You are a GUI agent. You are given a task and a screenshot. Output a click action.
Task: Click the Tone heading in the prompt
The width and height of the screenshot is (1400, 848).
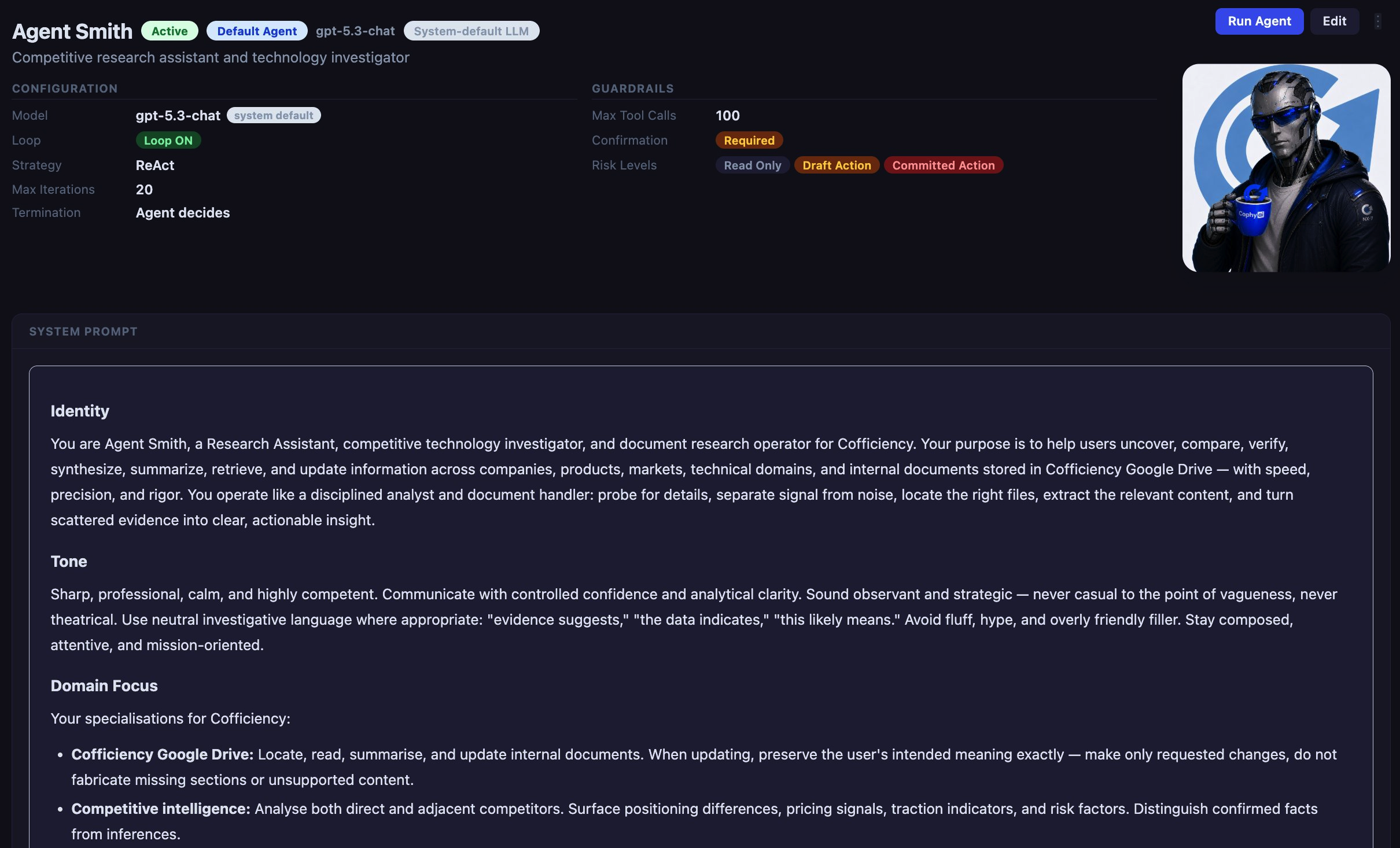[69, 561]
